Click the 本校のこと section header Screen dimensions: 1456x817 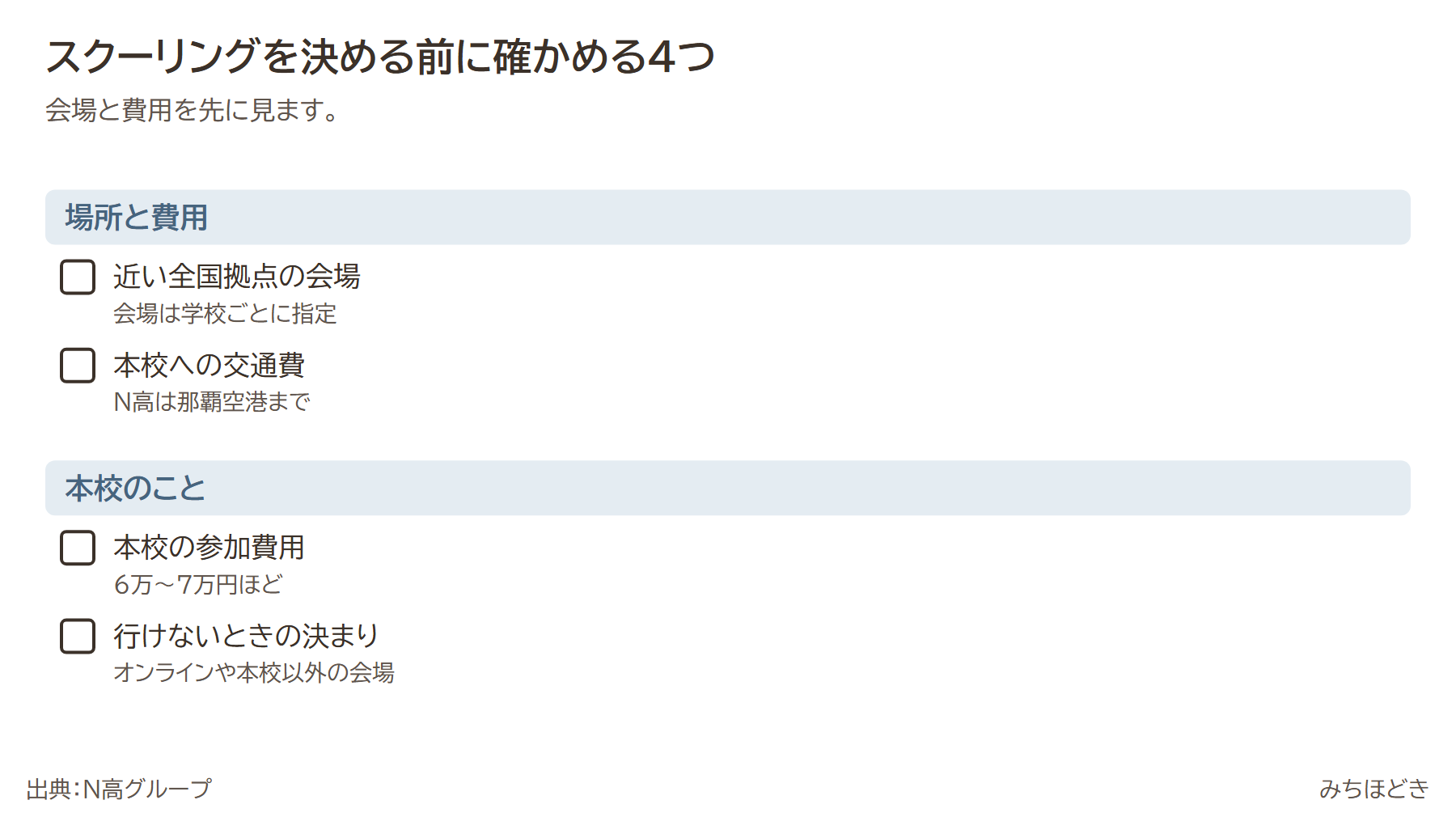coord(728,488)
